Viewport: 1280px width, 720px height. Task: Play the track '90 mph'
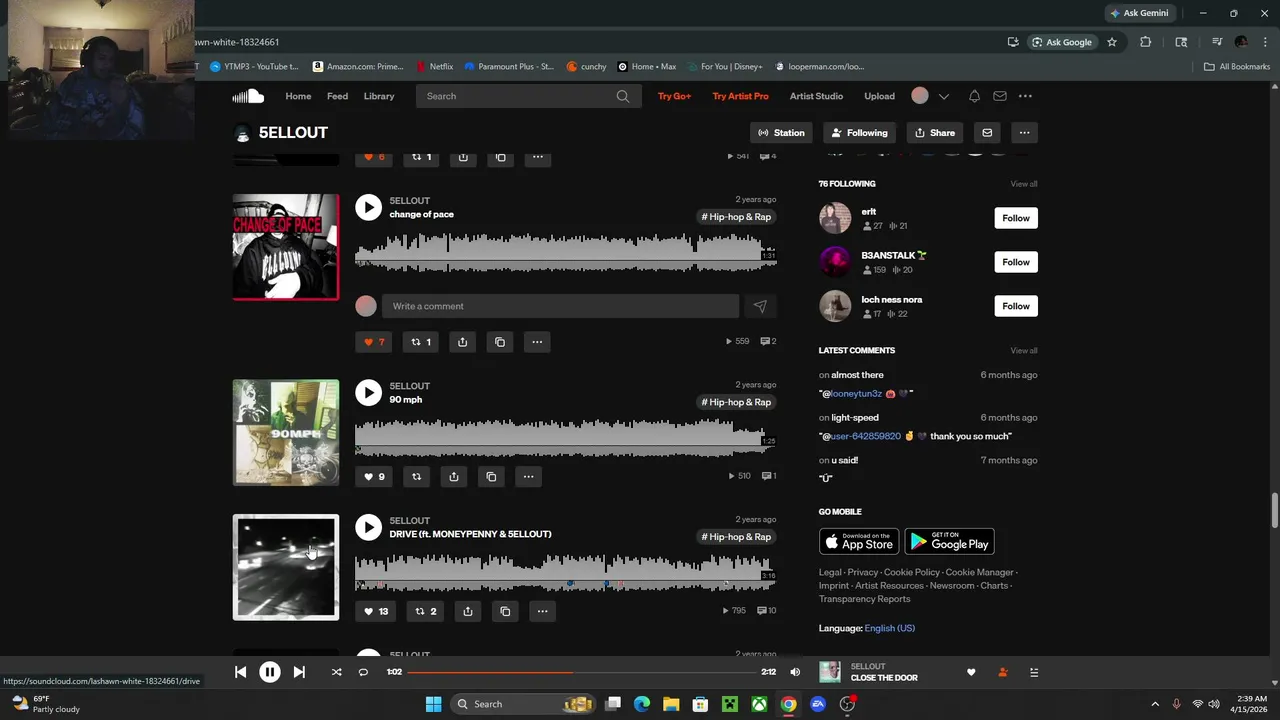click(x=368, y=392)
